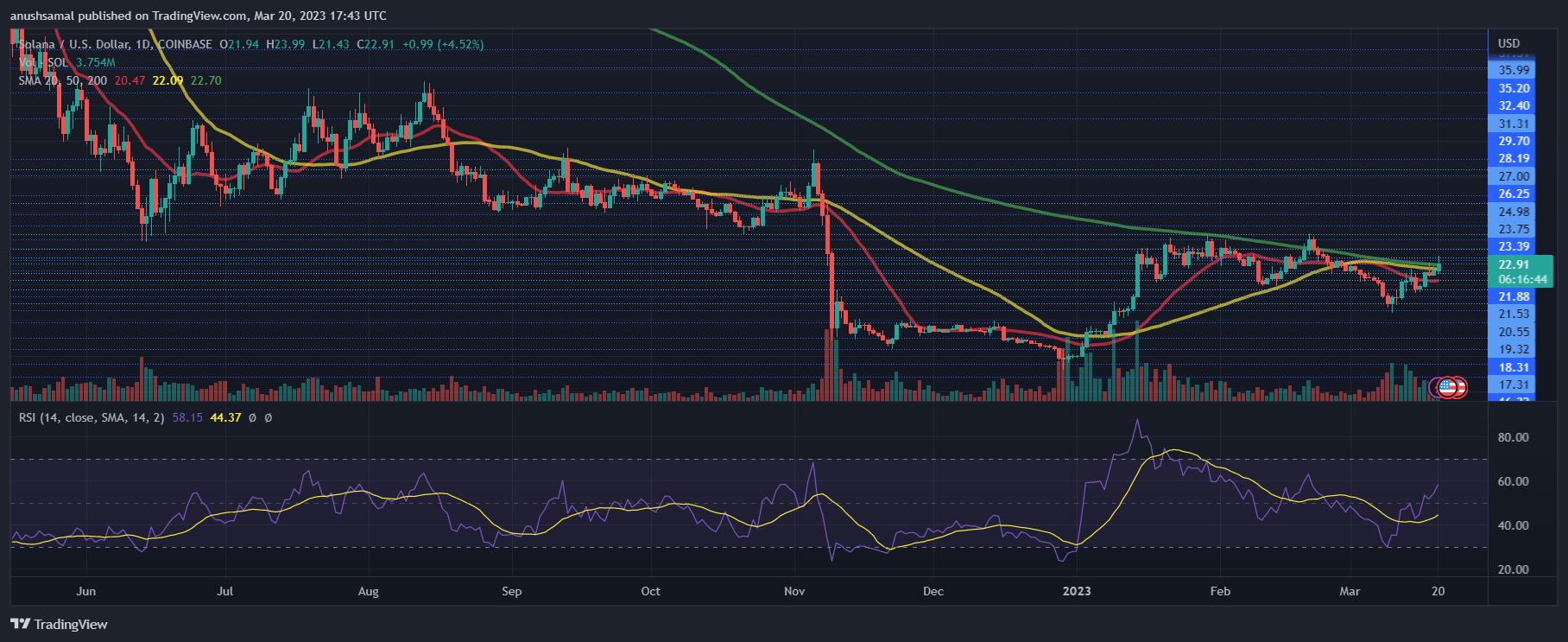Click the anushsamal published on TradingView.com text
The width and height of the screenshot is (1568, 642).
198,16
